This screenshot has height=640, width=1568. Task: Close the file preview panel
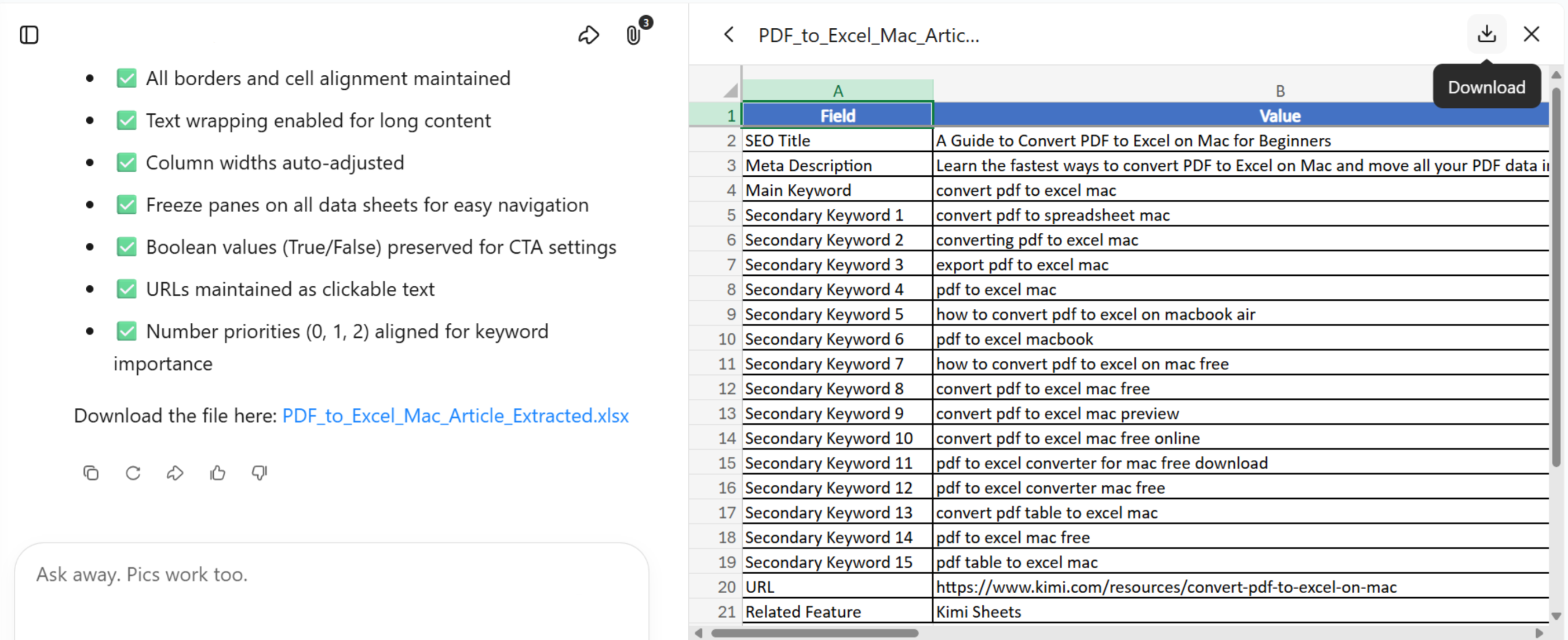(1531, 34)
